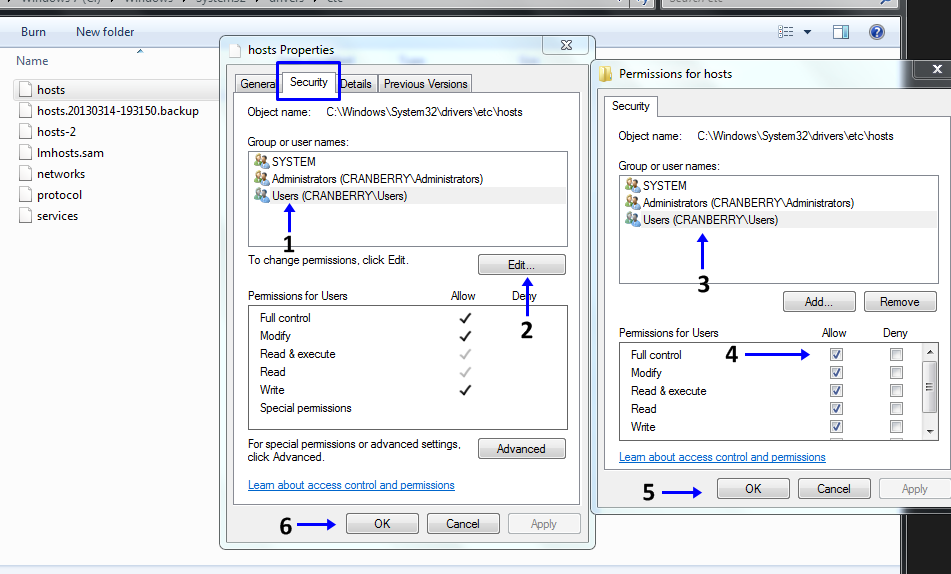Open access control link in hosts Properties
This screenshot has height=574, width=951.
click(x=351, y=485)
